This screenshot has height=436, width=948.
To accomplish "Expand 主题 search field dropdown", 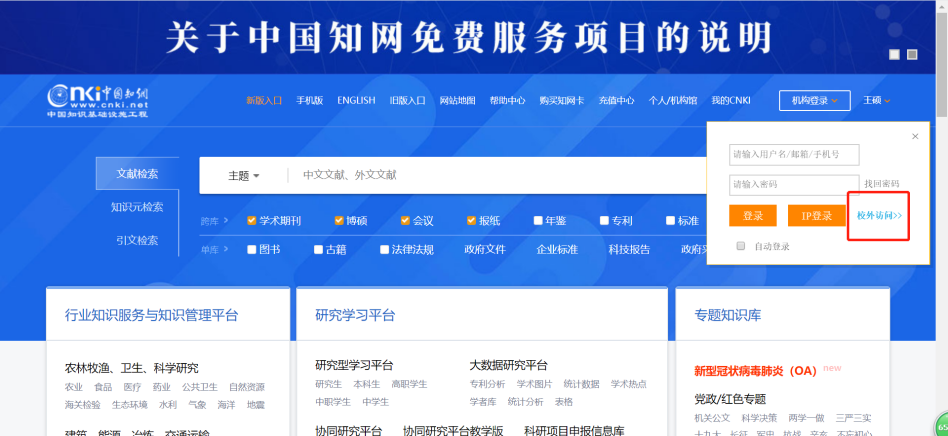I will click(244, 176).
